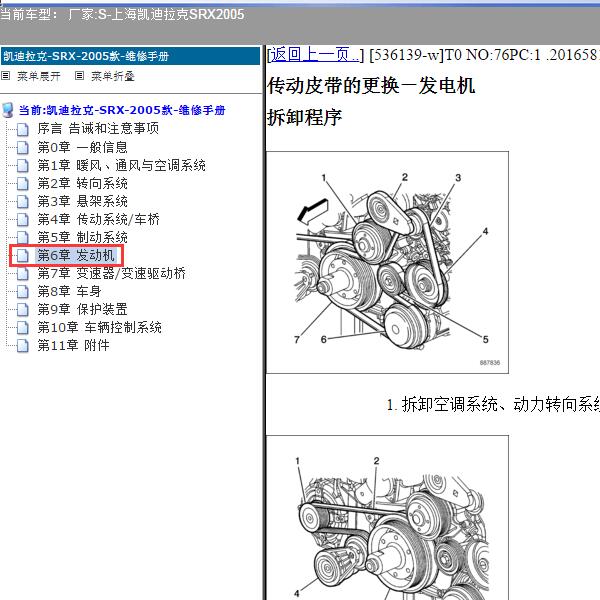Collapse all menus via 菜单折叠
The width and height of the screenshot is (600, 600).
113,76
